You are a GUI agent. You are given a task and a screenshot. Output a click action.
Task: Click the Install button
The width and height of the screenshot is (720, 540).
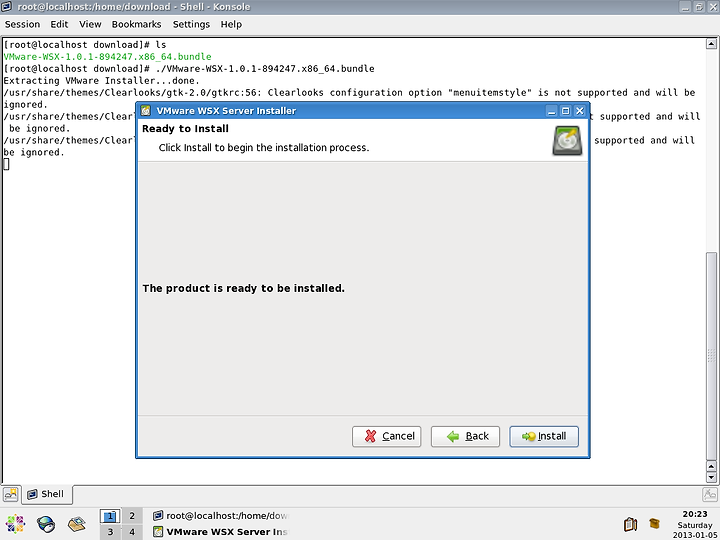[544, 436]
